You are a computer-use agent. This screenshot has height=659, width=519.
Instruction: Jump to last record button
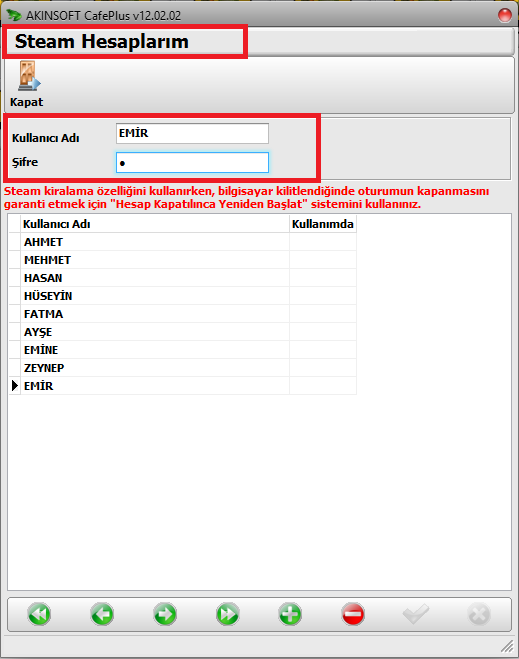tap(228, 614)
